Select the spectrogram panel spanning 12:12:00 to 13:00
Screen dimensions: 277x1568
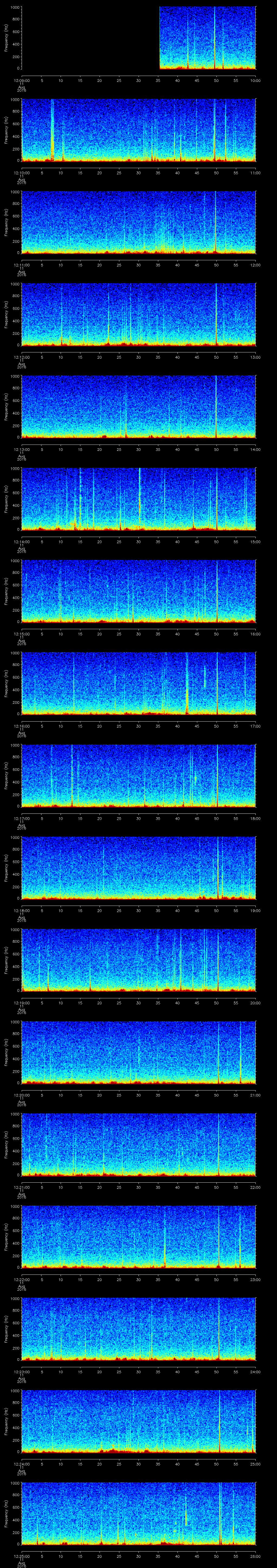138,315
